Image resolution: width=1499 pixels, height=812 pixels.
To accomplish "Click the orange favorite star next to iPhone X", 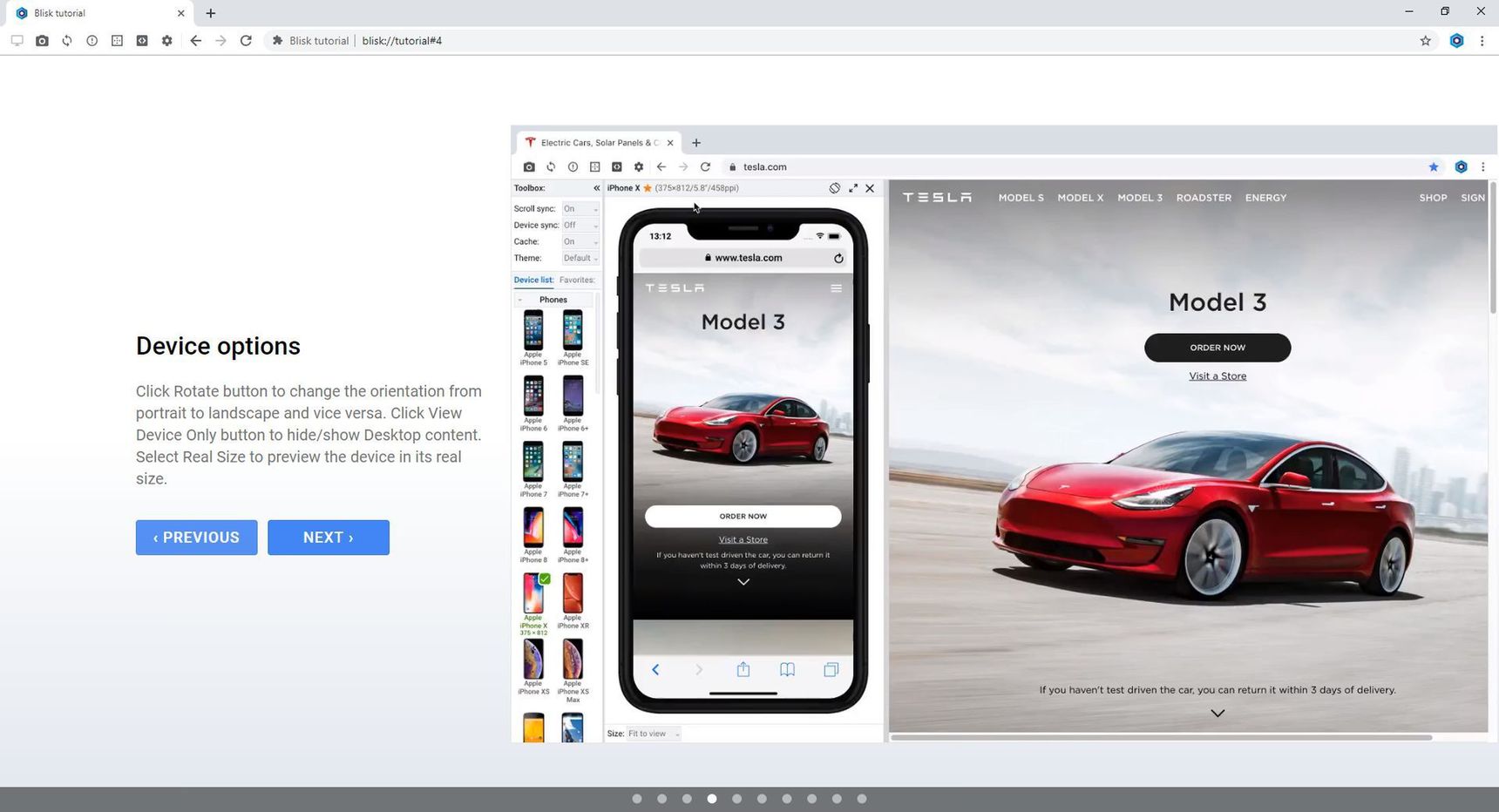I will click(648, 188).
